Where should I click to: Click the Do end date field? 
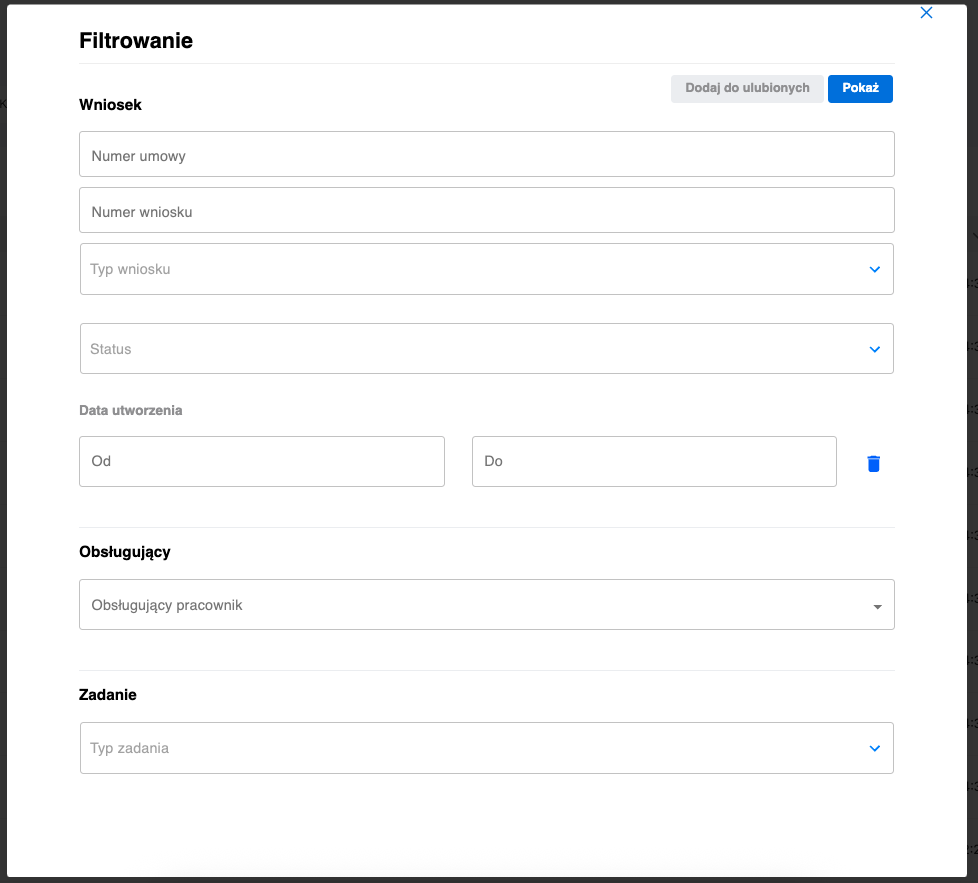click(653, 461)
